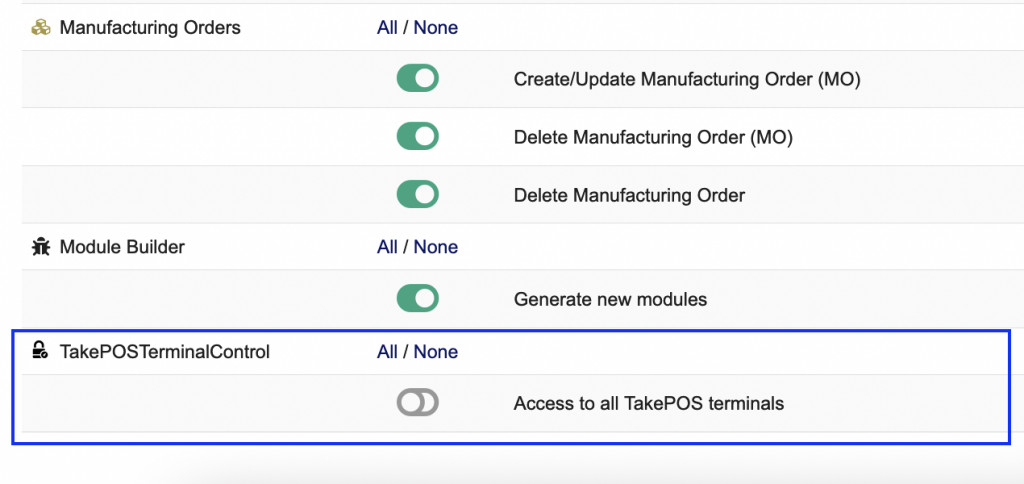Disable the Generate new modules toggle
The width and height of the screenshot is (1024, 484).
417,298
